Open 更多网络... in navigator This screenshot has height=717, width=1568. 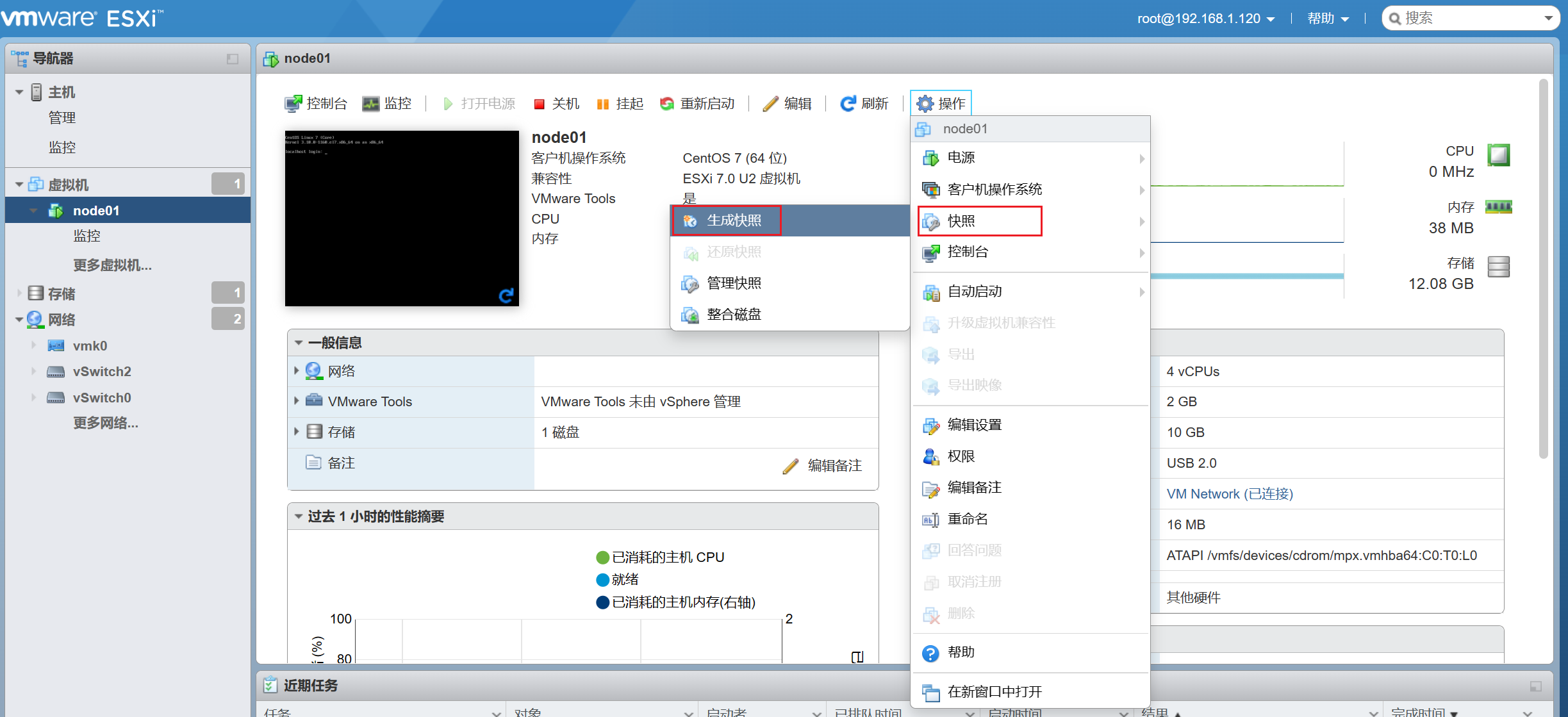106,423
